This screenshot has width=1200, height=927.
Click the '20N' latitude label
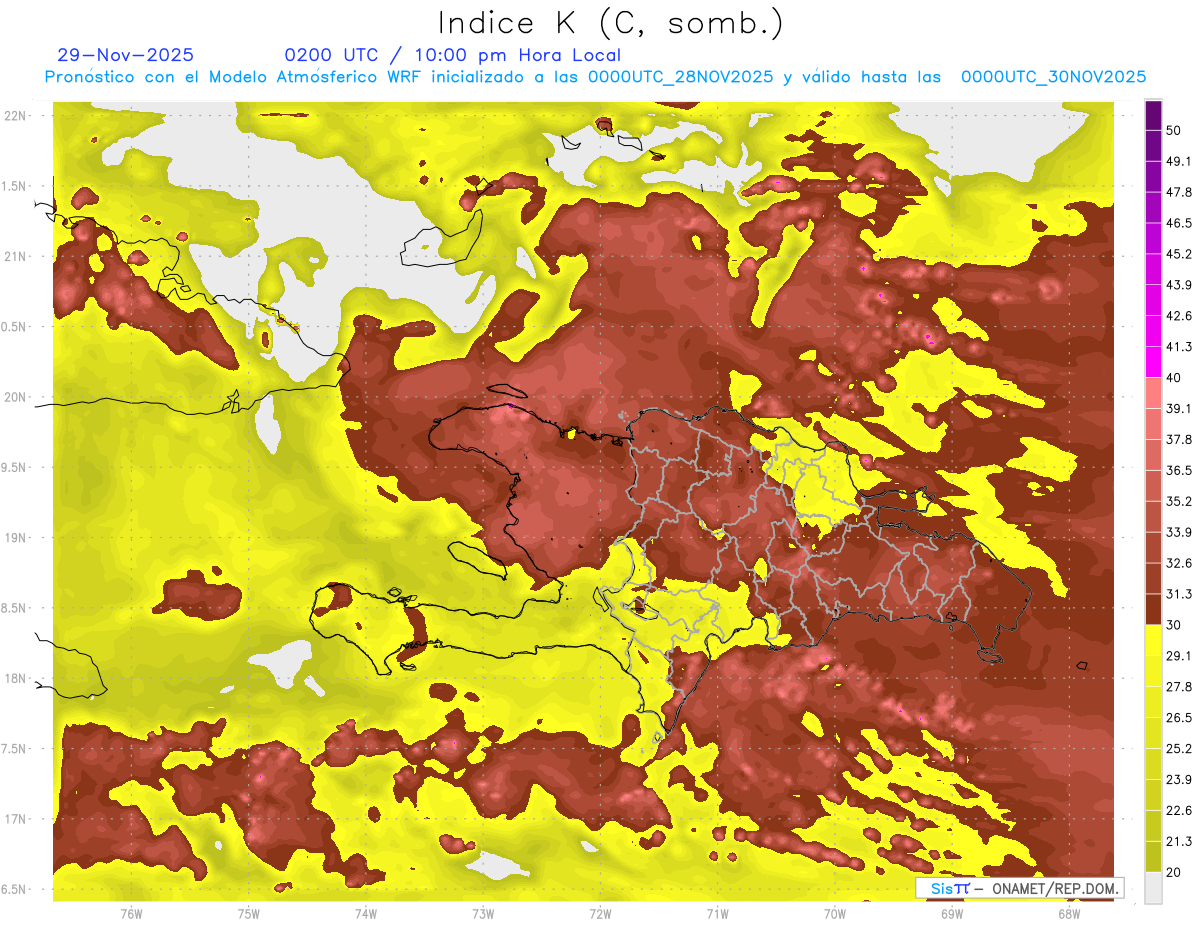[17, 397]
